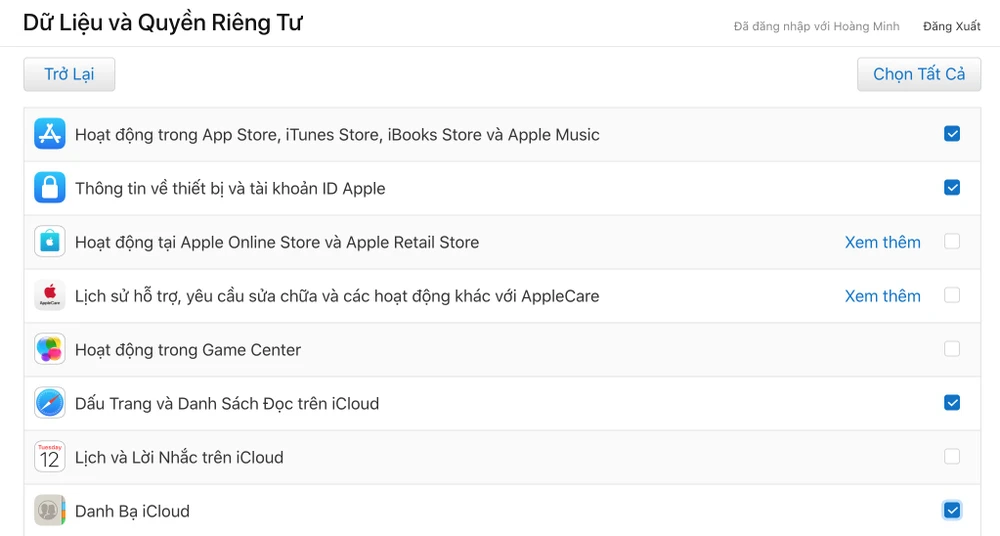Uncheck the Danh Bạ iCloud checkbox
Screen dimensions: 1000x536
coord(952,511)
